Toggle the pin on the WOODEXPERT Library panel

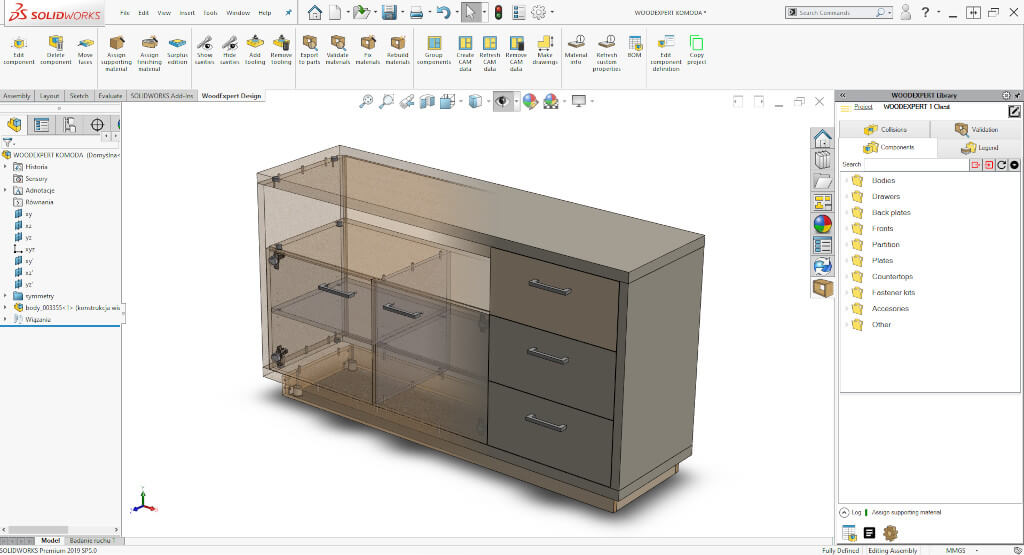click(1017, 95)
